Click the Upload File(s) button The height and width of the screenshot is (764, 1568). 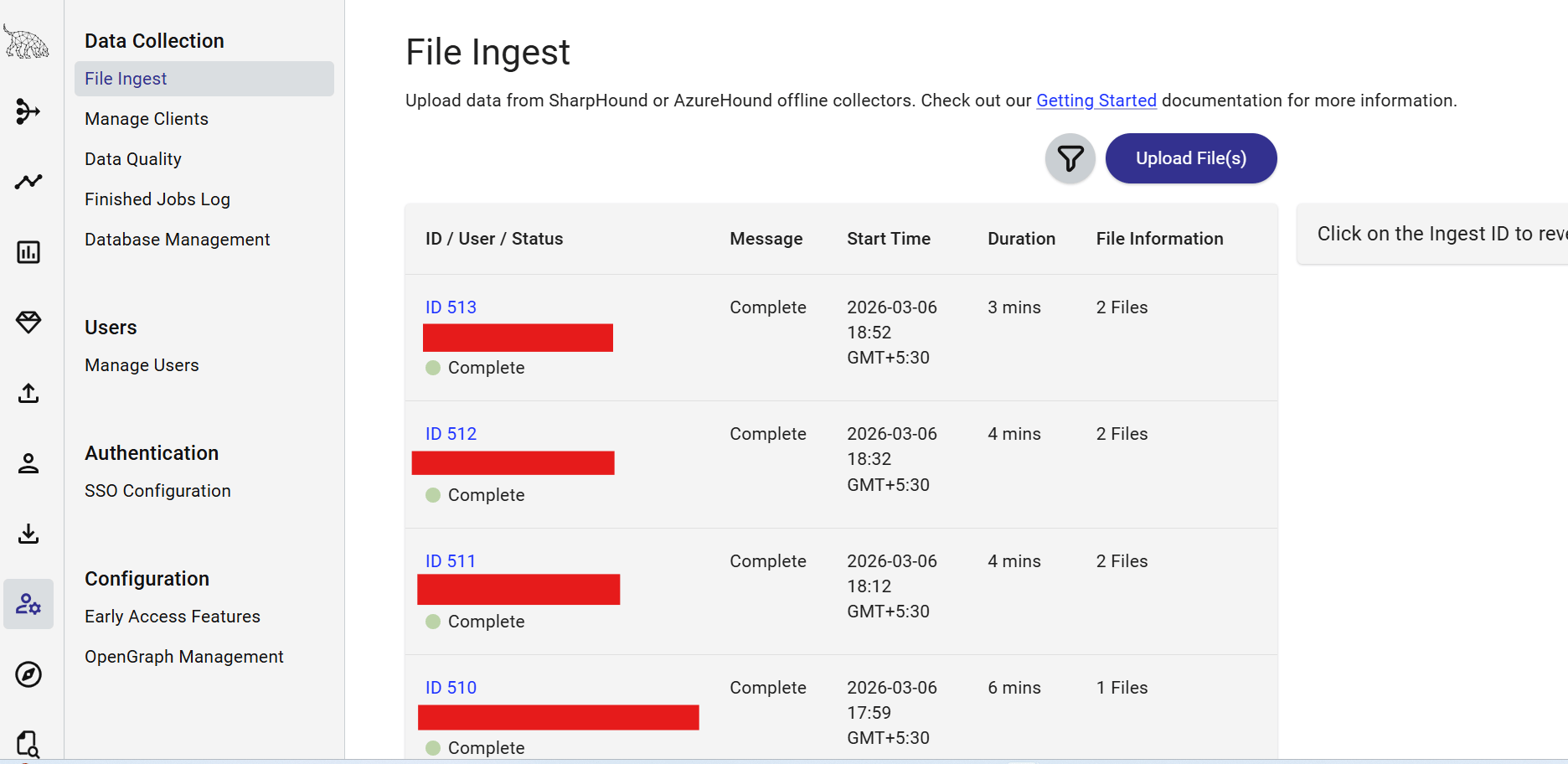pos(1191,158)
